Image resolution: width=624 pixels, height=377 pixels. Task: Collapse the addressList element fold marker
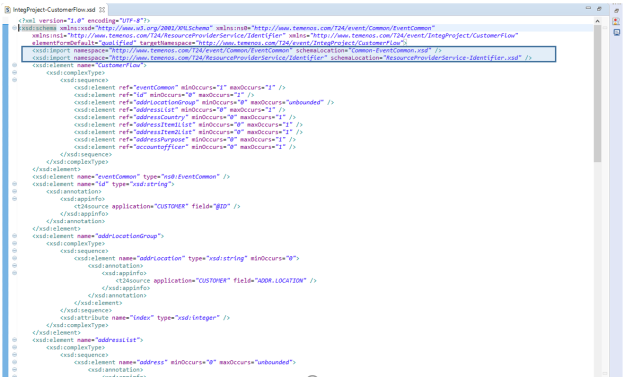tap(14, 340)
